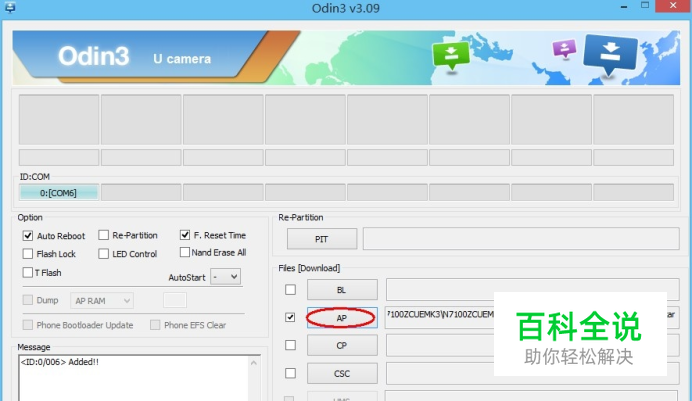
Task: Click the AP file button
Action: click(342, 318)
